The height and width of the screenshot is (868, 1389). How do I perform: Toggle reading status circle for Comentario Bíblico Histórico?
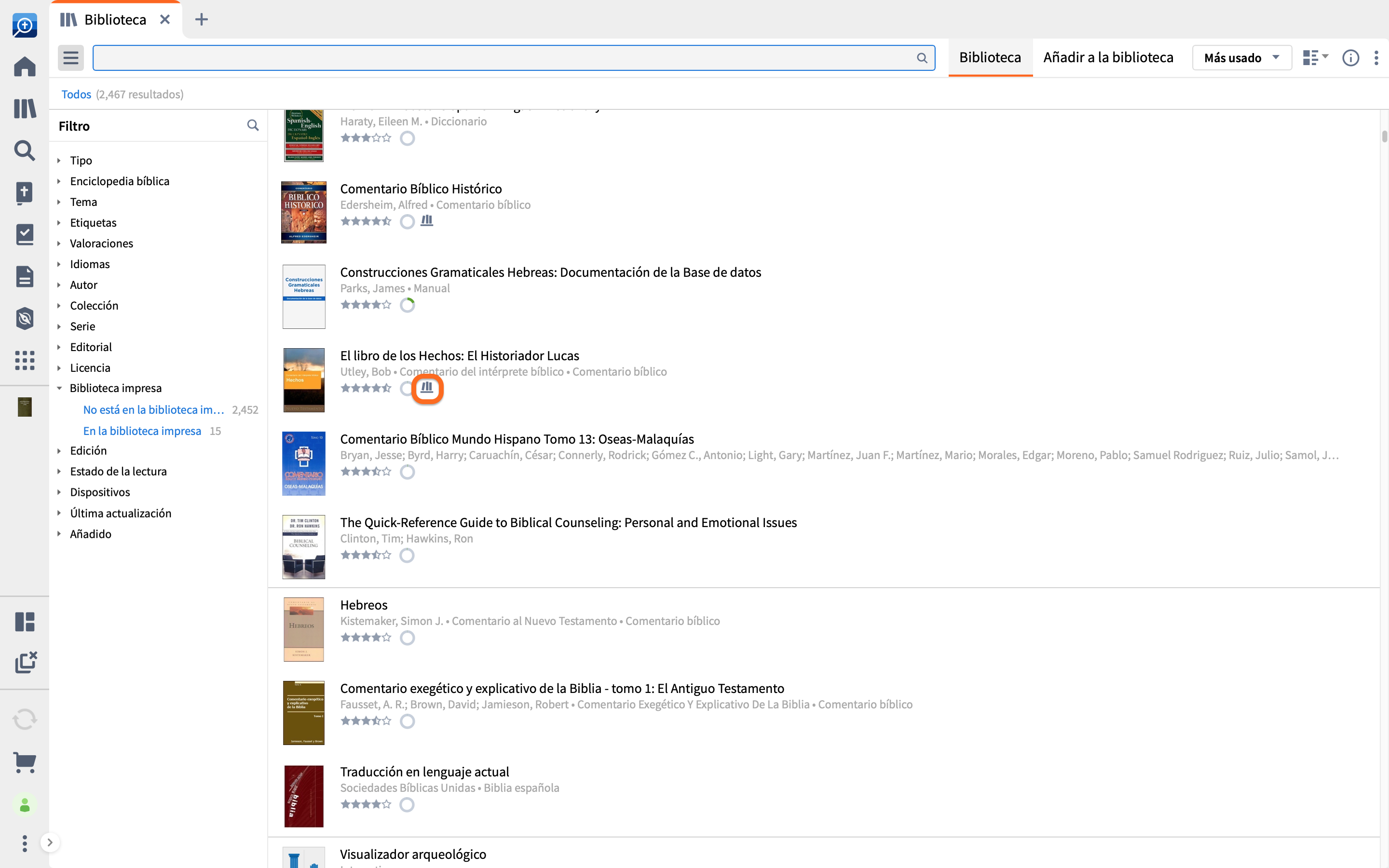click(x=407, y=222)
